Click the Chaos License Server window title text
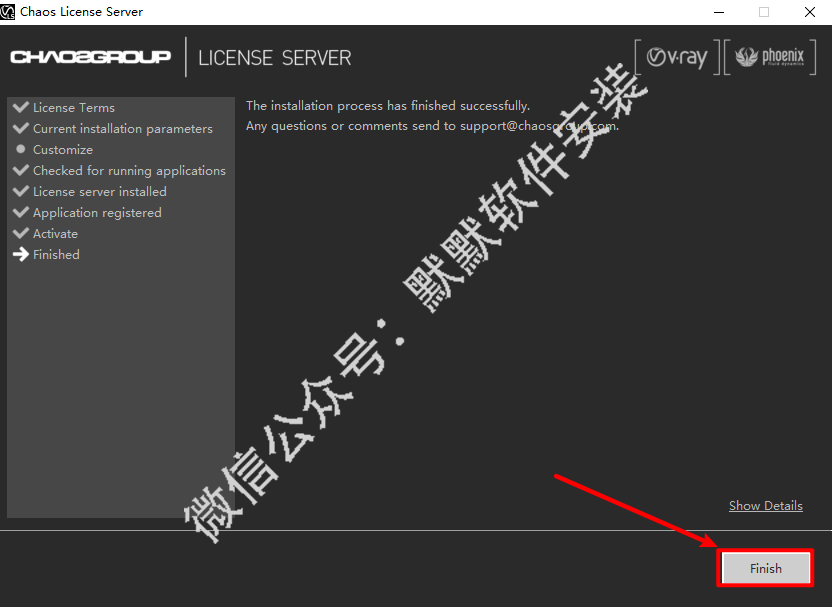Viewport: 832px width, 607px height. click(x=81, y=12)
